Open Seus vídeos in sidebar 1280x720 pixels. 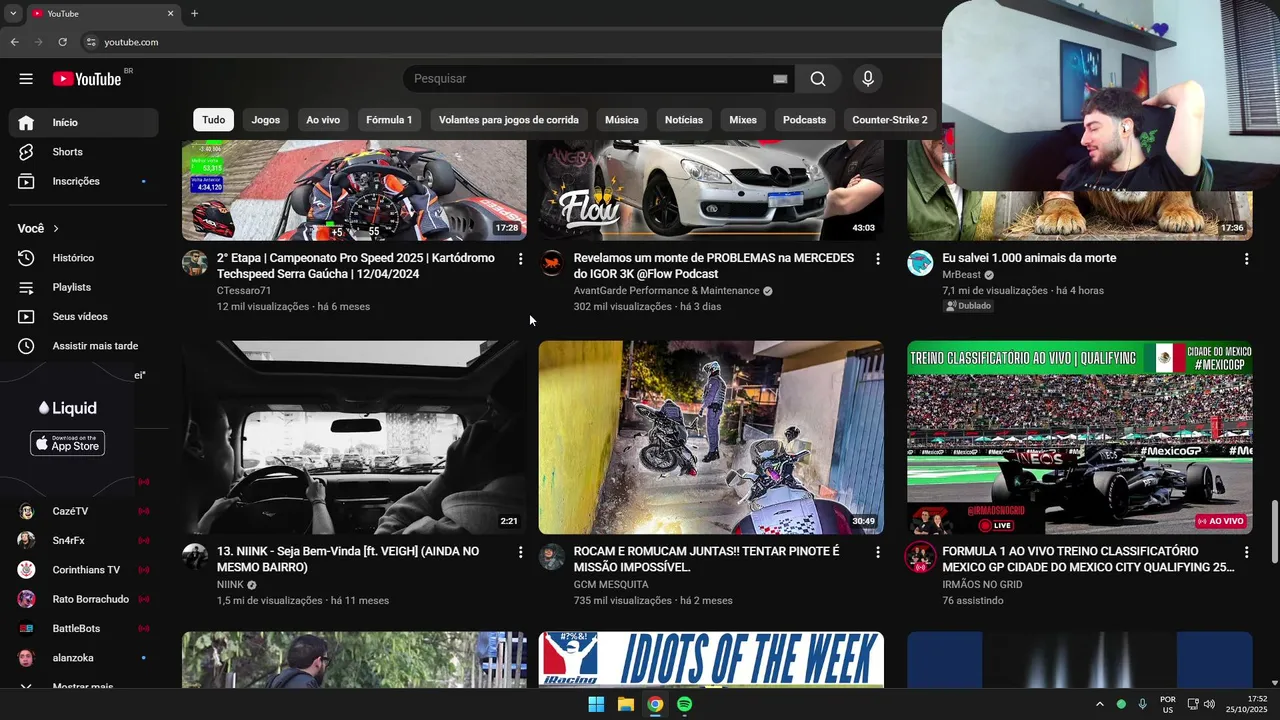point(83,317)
